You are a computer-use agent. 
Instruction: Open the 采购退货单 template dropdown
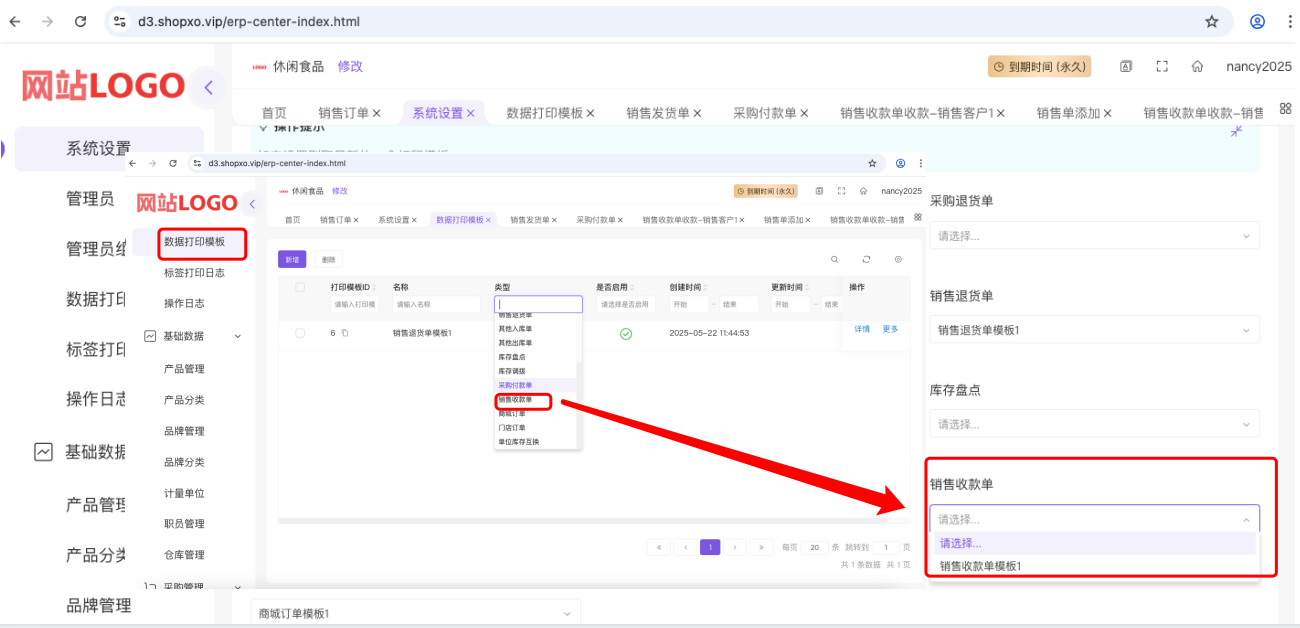(1094, 236)
